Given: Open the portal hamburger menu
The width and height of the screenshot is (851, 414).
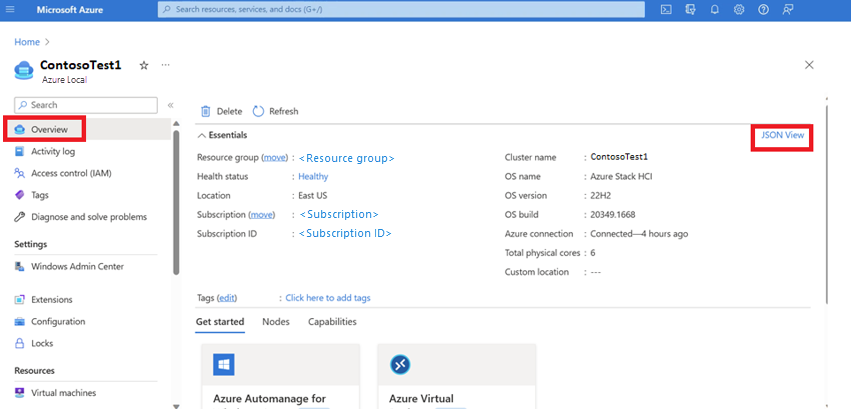Looking at the screenshot, I should click(10, 9).
